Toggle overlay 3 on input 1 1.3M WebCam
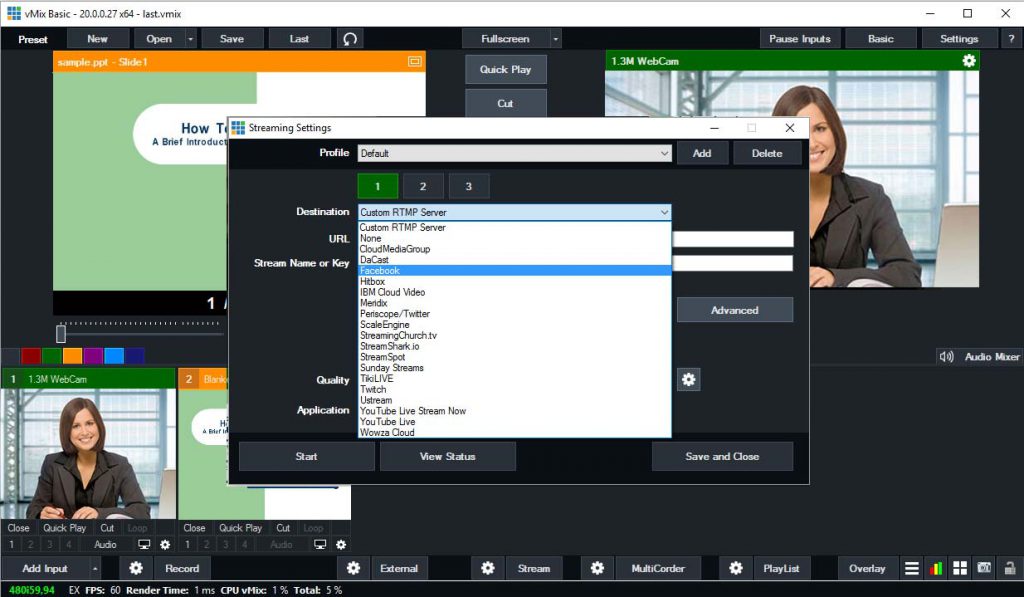The height and width of the screenshot is (597, 1024). pos(49,544)
